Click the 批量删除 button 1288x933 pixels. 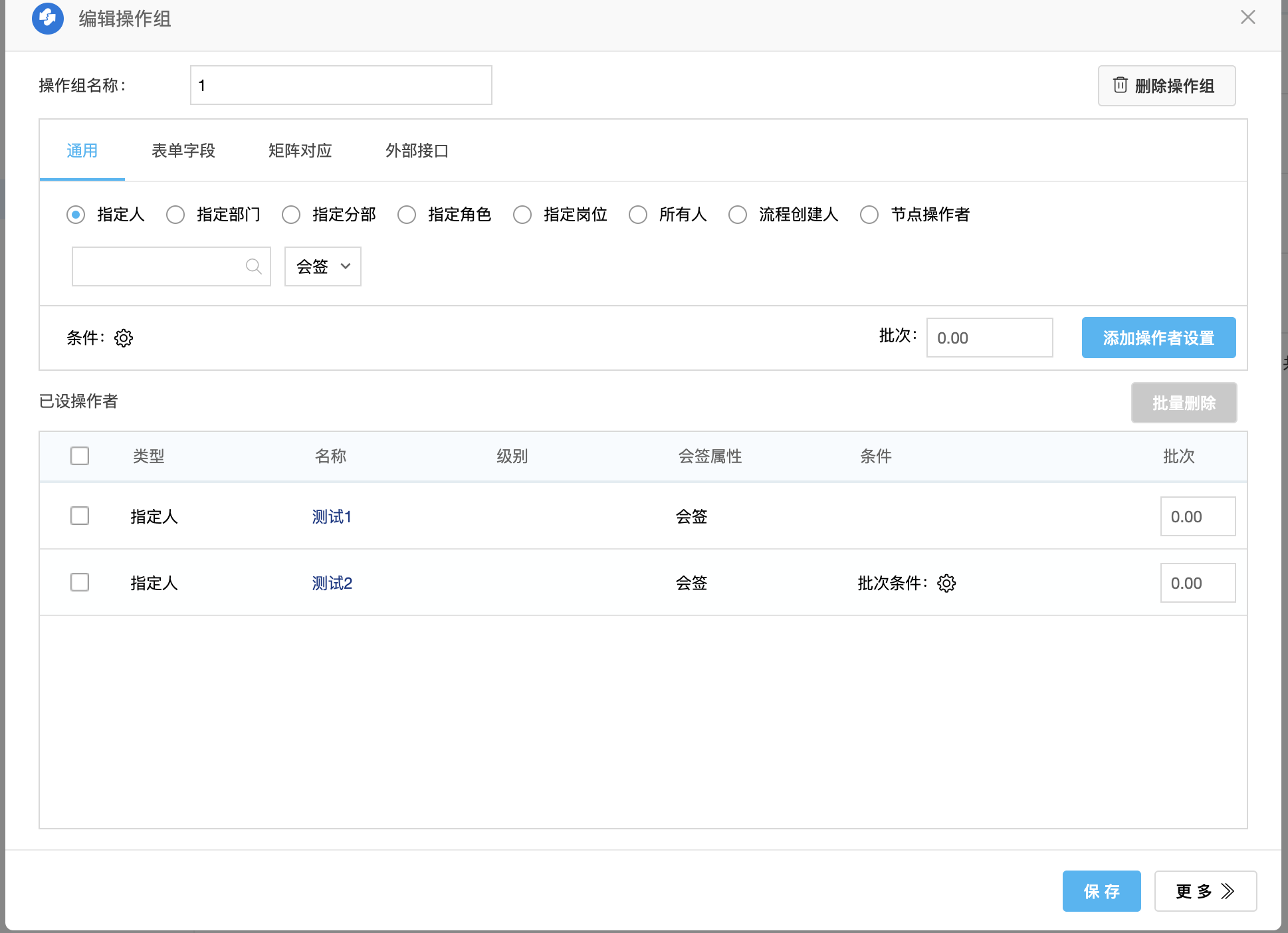(1184, 403)
